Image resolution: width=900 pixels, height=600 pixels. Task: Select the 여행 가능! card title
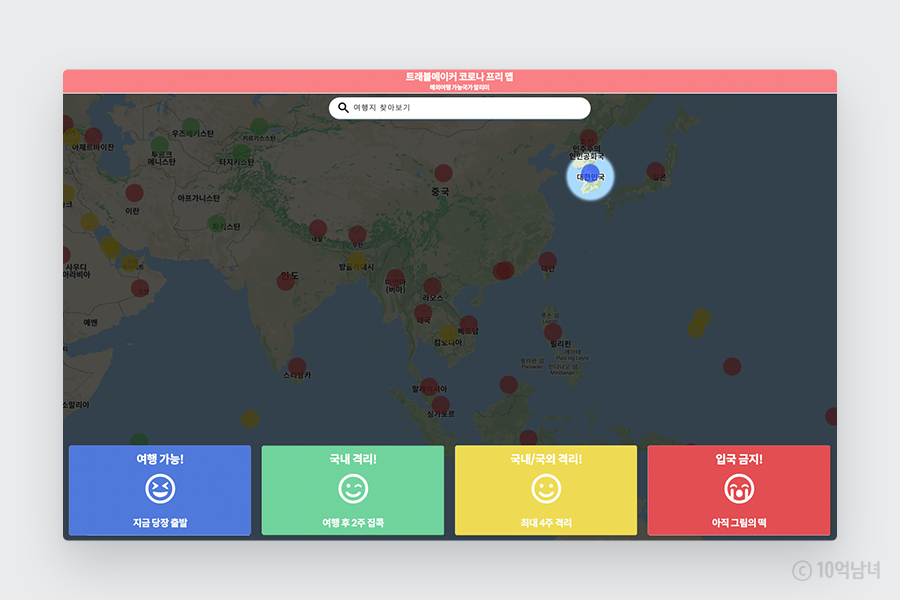(160, 459)
